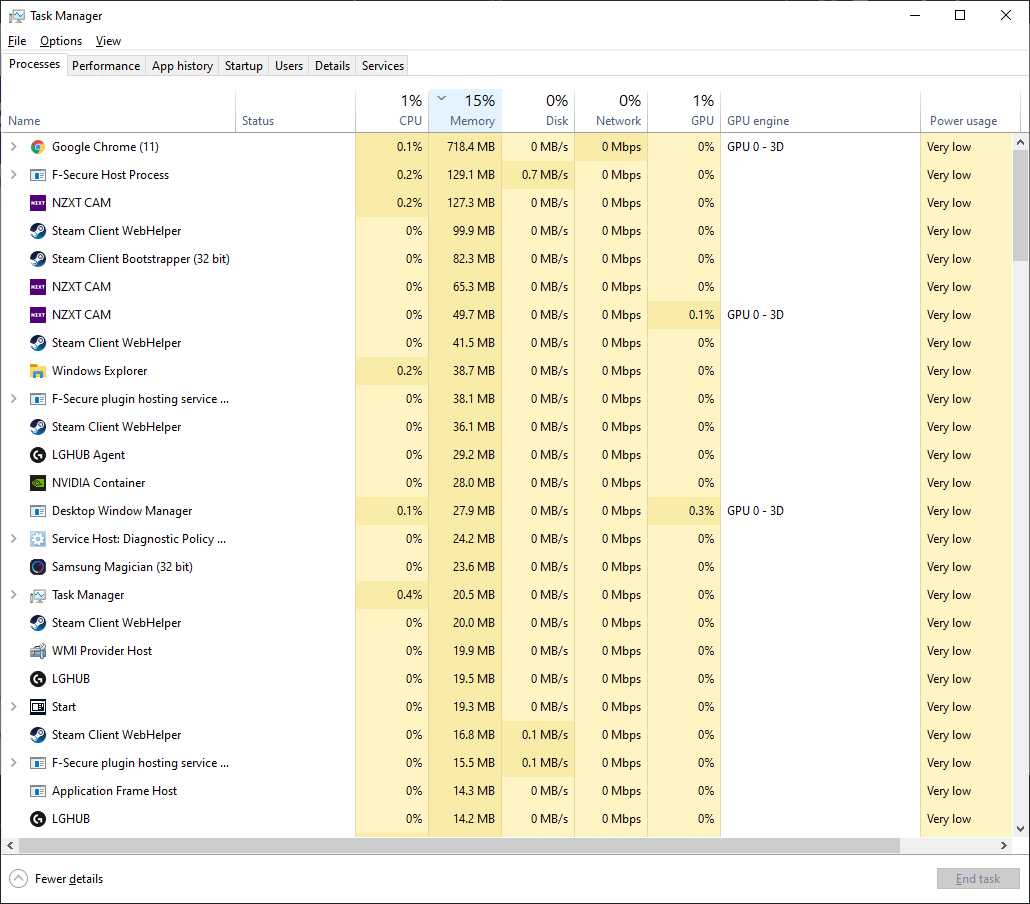Image resolution: width=1030 pixels, height=904 pixels.
Task: Sort by Disk column header
Action: [538, 111]
